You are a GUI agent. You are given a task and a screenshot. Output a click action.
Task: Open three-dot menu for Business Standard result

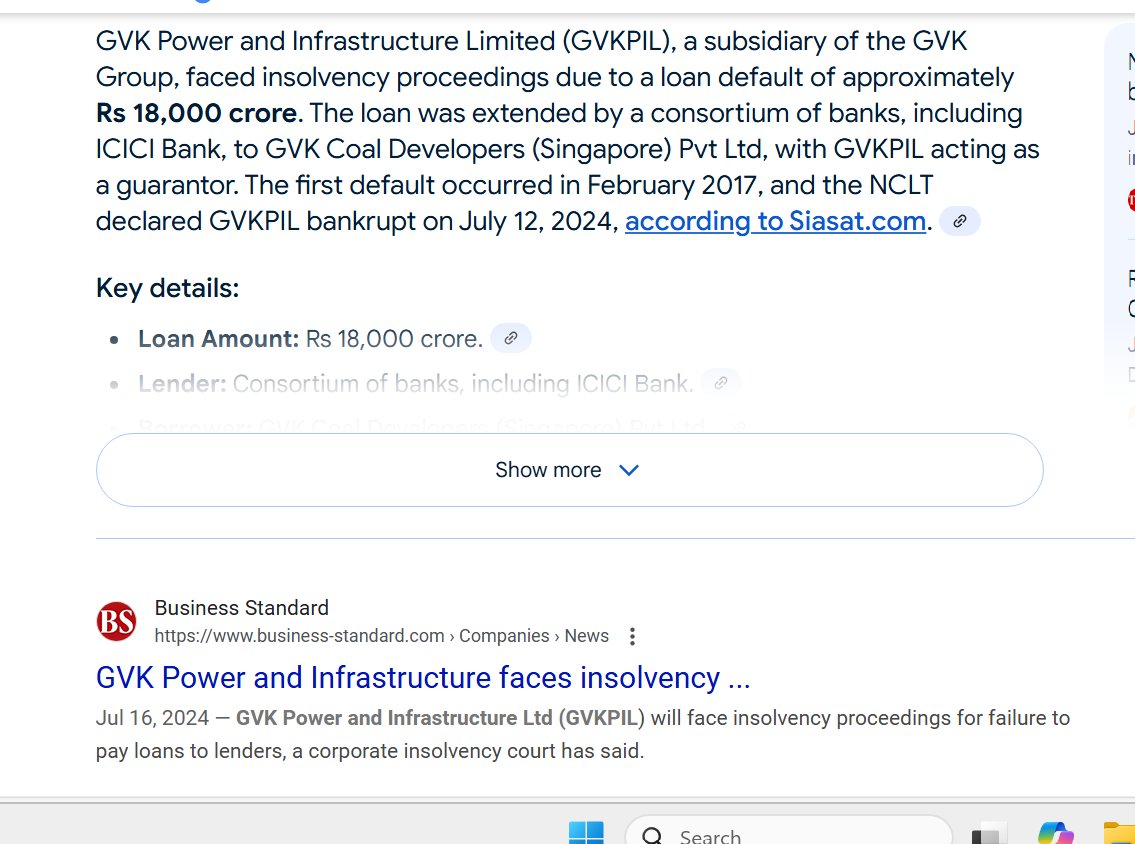(633, 636)
